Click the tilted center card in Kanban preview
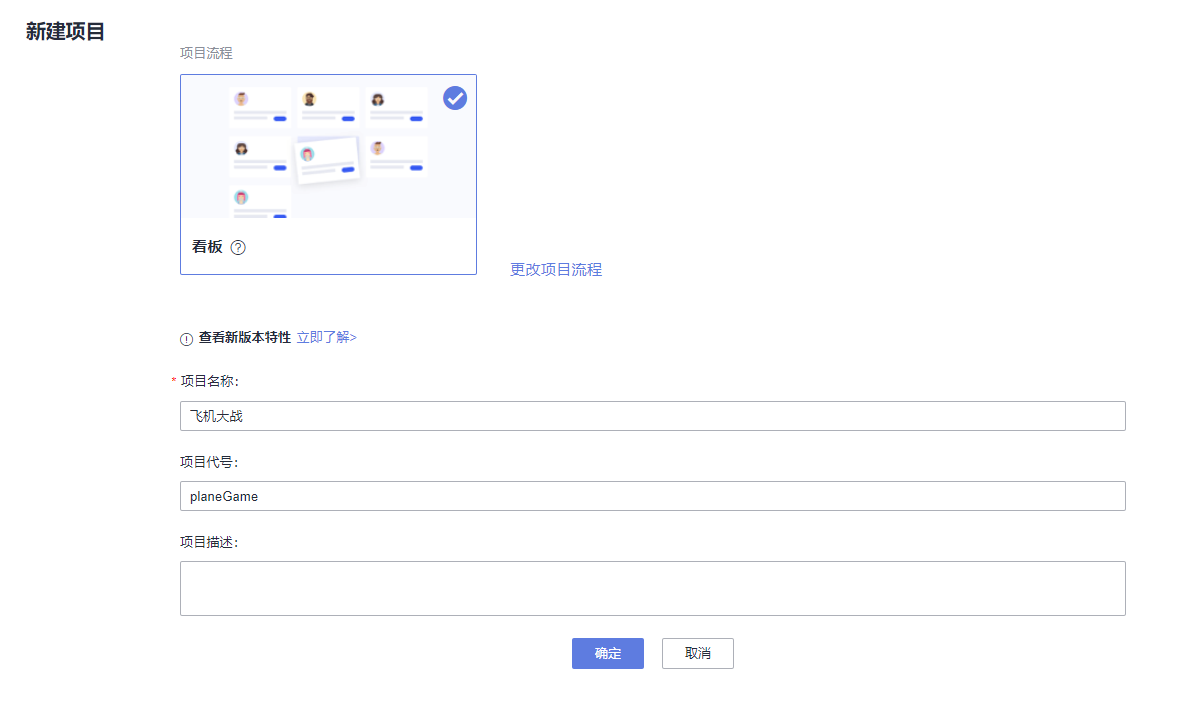 point(328,158)
